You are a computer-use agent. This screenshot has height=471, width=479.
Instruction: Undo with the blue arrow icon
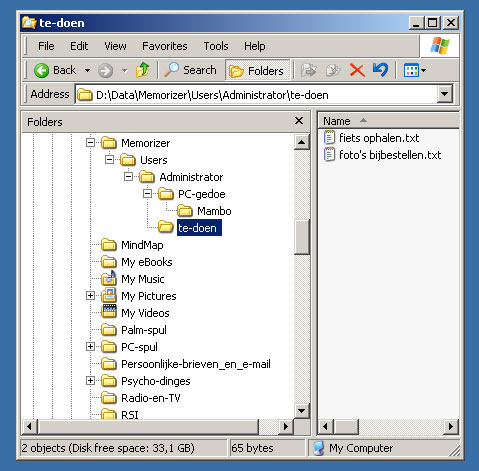[x=380, y=70]
